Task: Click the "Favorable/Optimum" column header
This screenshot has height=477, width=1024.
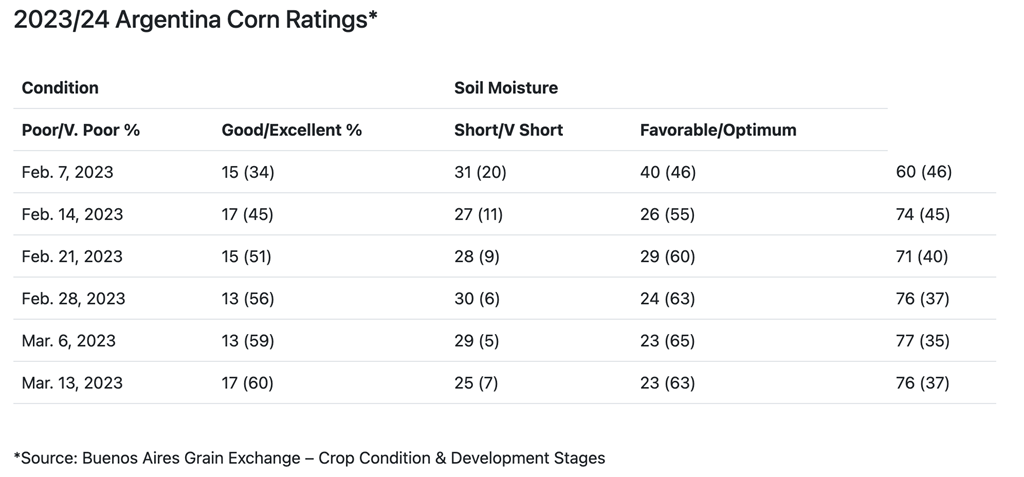Action: tap(718, 130)
